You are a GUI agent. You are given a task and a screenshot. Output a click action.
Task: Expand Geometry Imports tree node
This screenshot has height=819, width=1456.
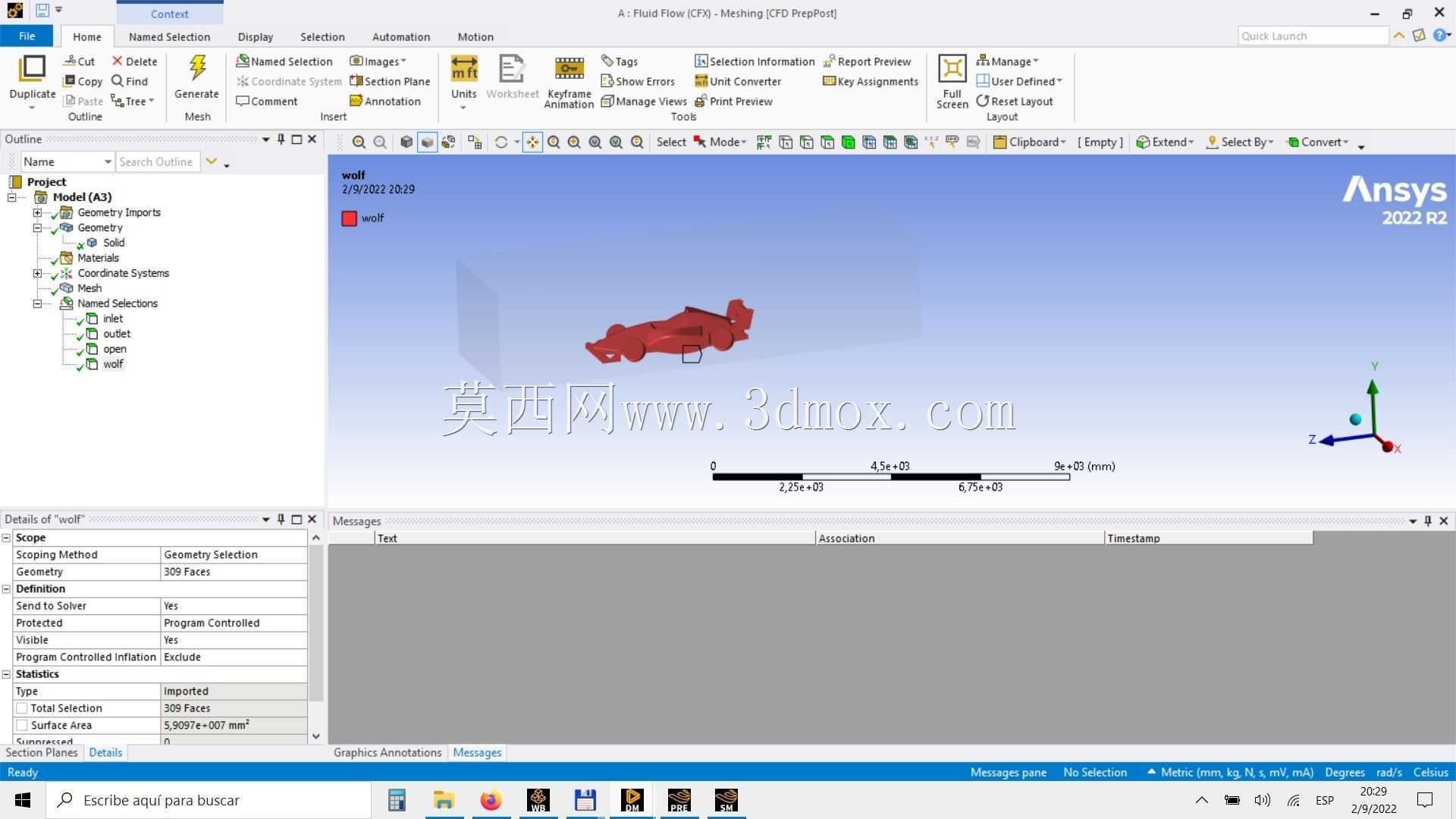click(x=37, y=212)
